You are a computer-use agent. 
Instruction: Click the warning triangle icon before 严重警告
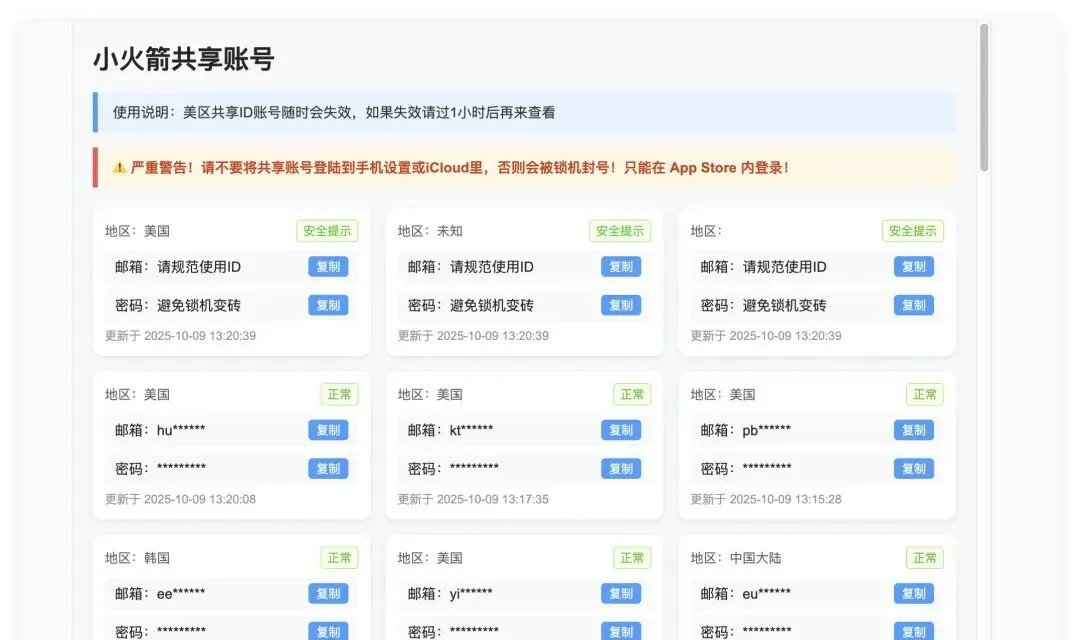[120, 167]
